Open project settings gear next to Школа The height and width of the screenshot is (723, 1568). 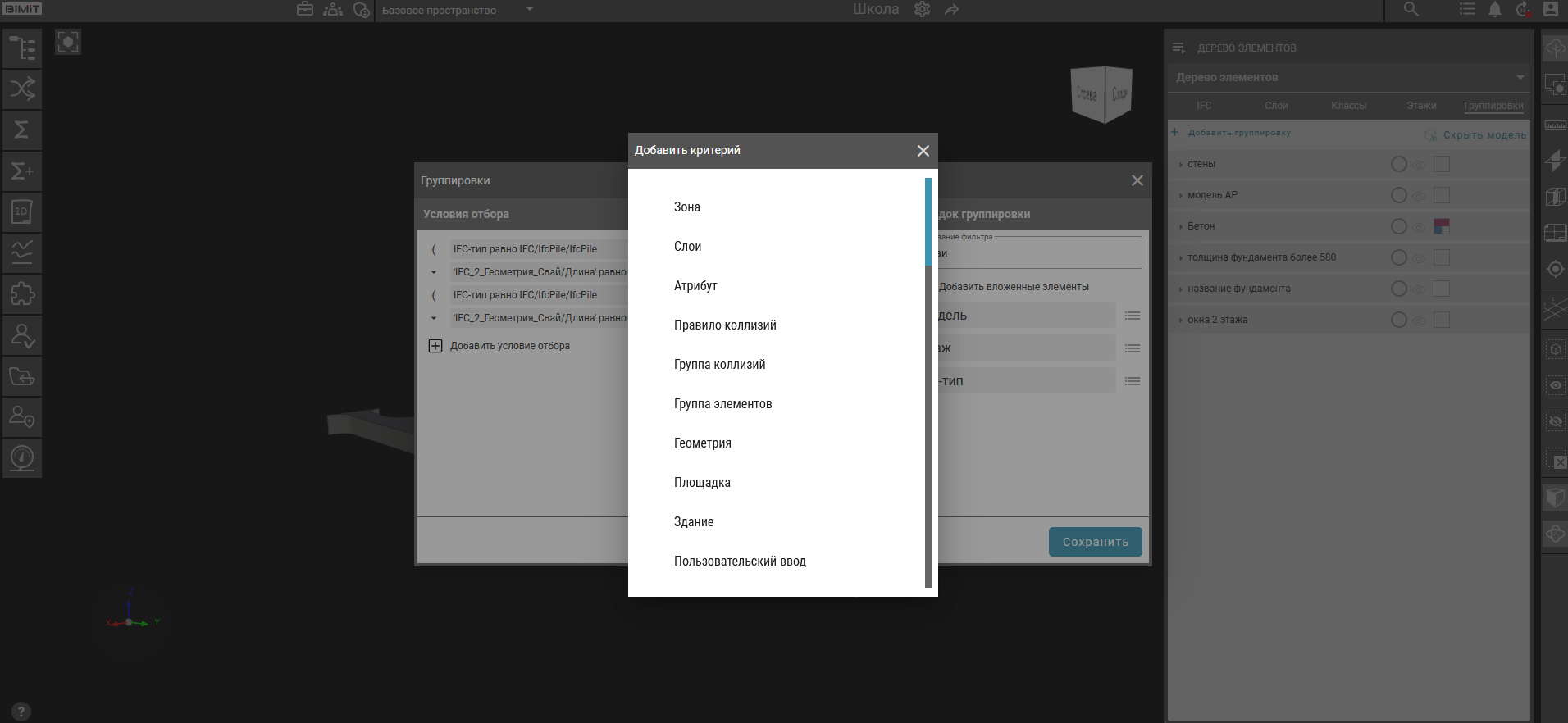tap(923, 10)
